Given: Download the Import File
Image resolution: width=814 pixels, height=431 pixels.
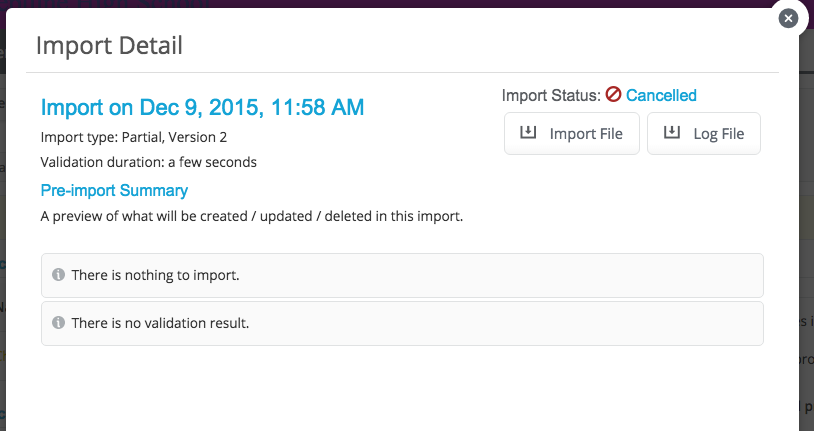Looking at the screenshot, I should pos(572,133).
